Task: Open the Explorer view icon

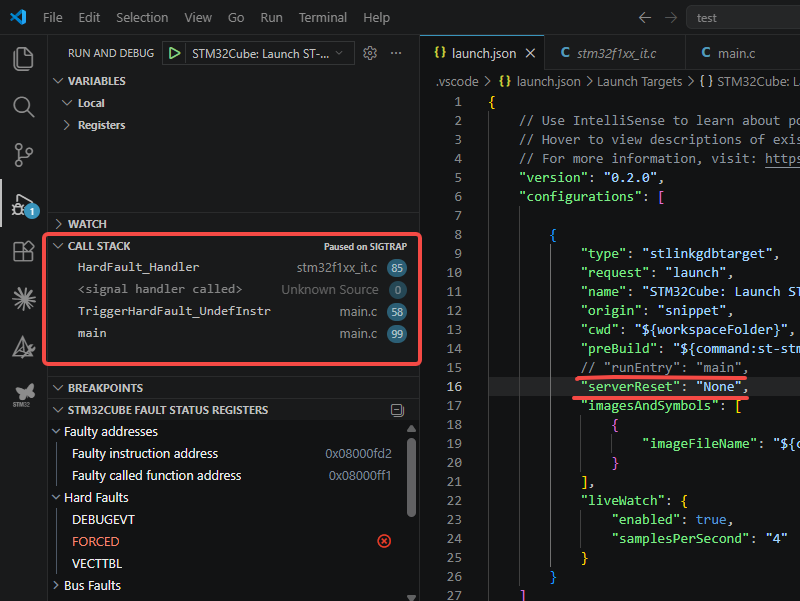Action: pos(23,59)
